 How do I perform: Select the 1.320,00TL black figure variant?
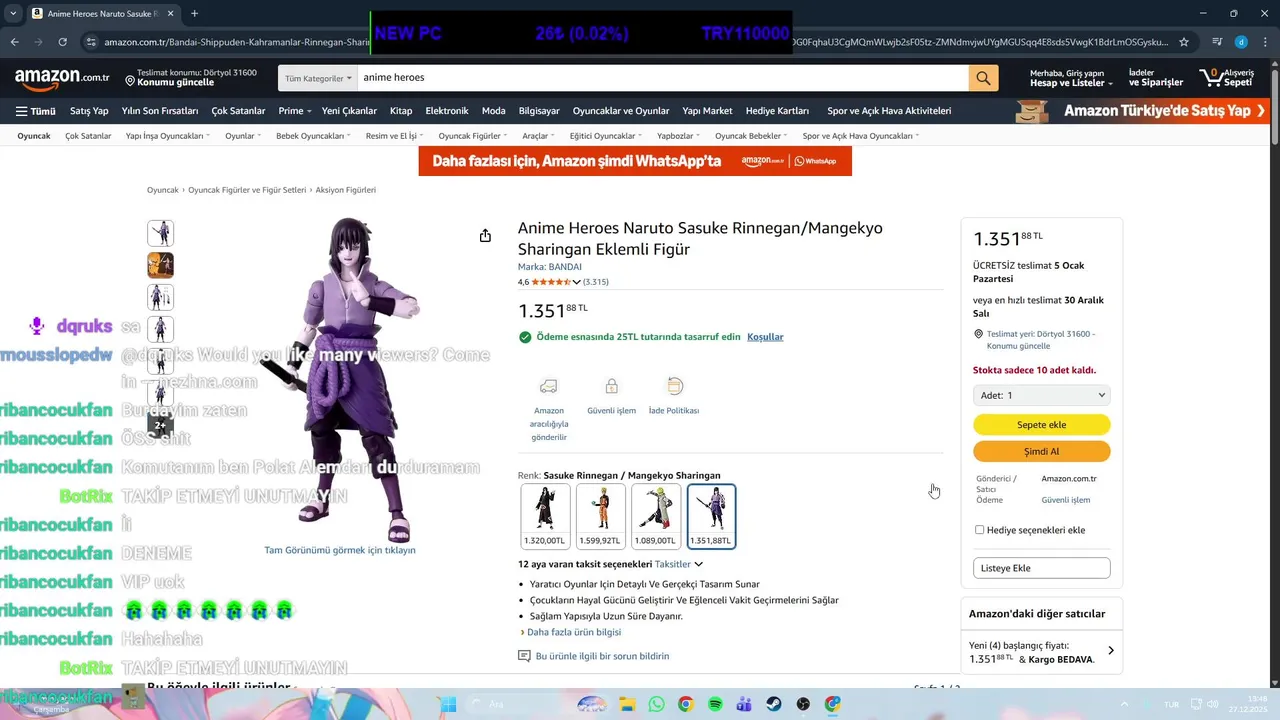point(544,516)
